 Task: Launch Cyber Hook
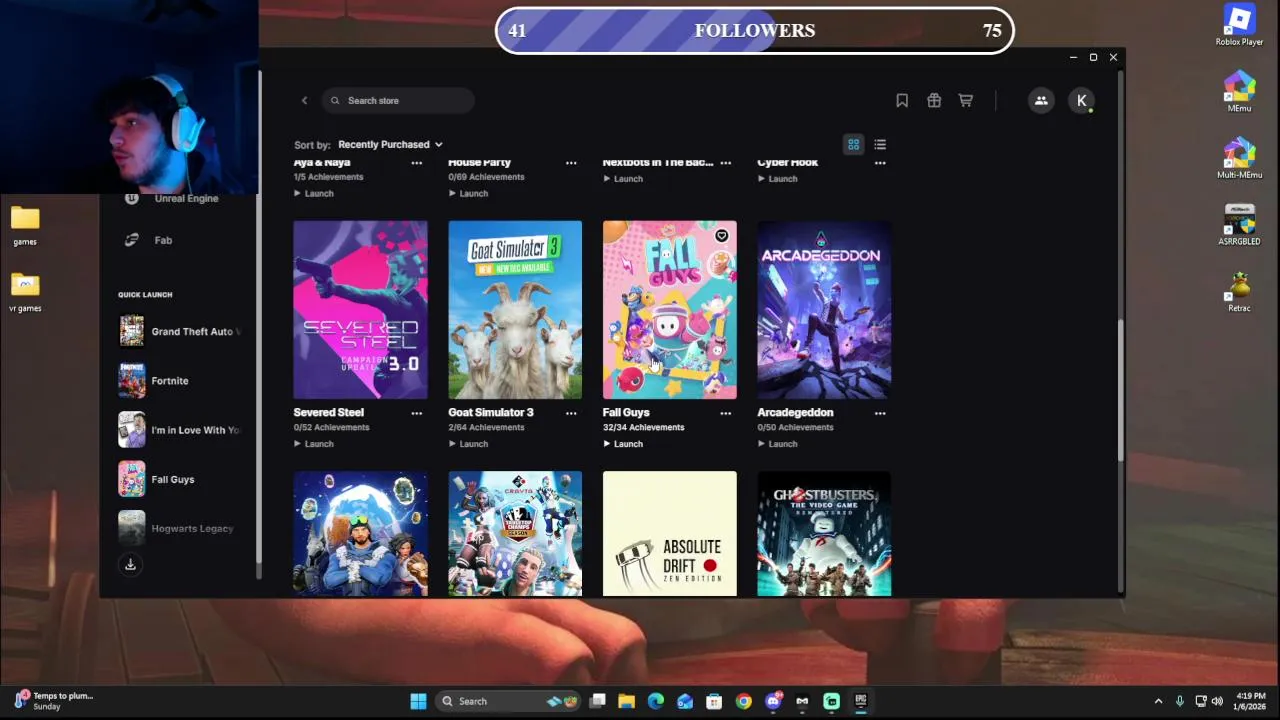777,179
